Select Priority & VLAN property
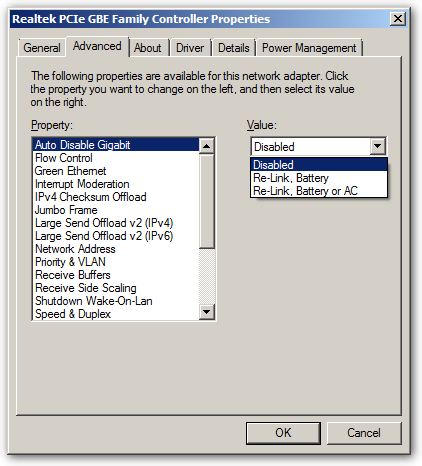The width and height of the screenshot is (422, 466). coord(116,262)
